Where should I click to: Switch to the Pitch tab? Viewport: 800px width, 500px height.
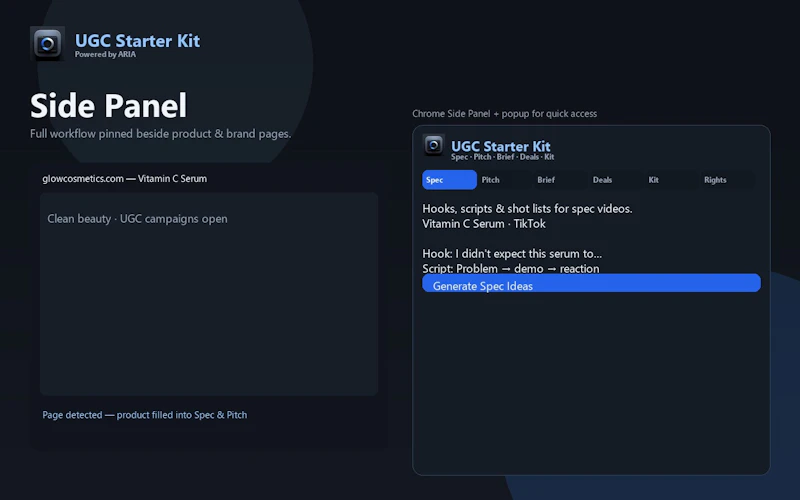pyautogui.click(x=505, y=180)
